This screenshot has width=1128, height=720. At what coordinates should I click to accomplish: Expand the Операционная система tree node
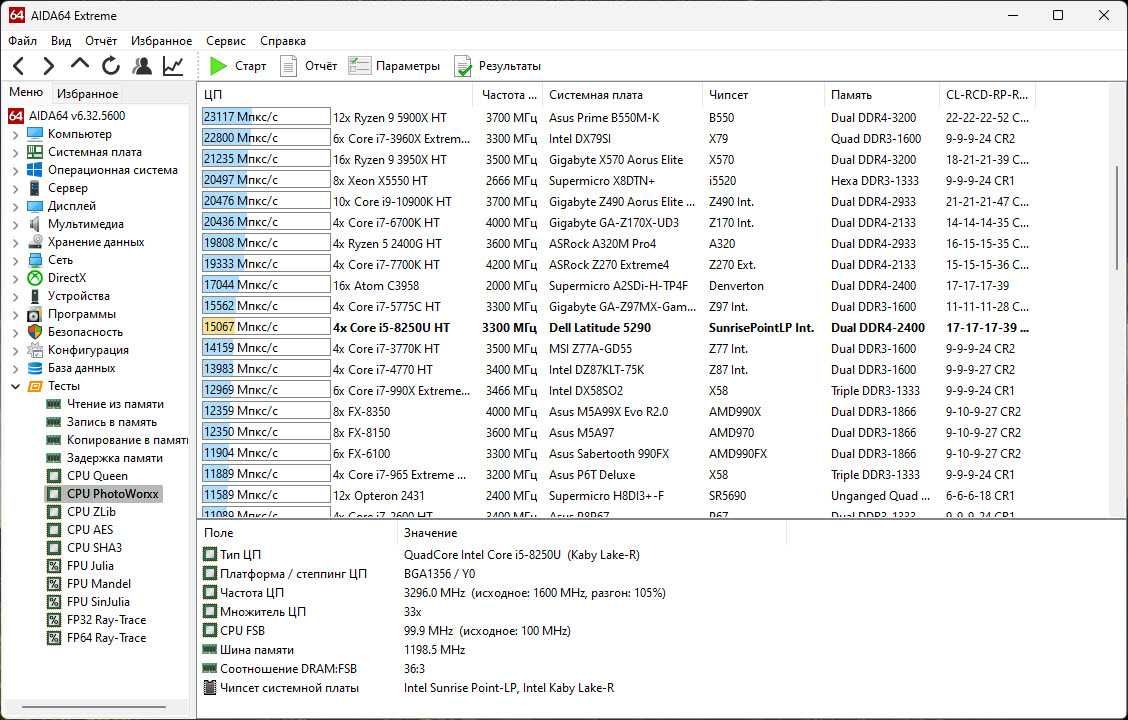(15, 170)
